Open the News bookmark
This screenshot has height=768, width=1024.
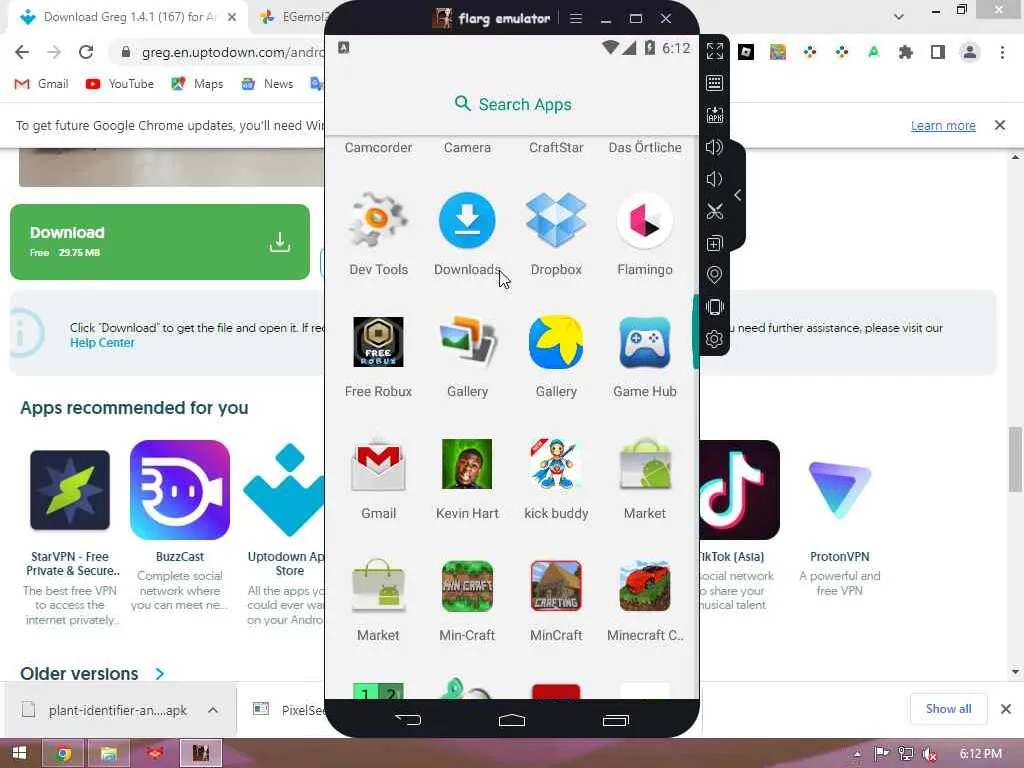point(267,84)
